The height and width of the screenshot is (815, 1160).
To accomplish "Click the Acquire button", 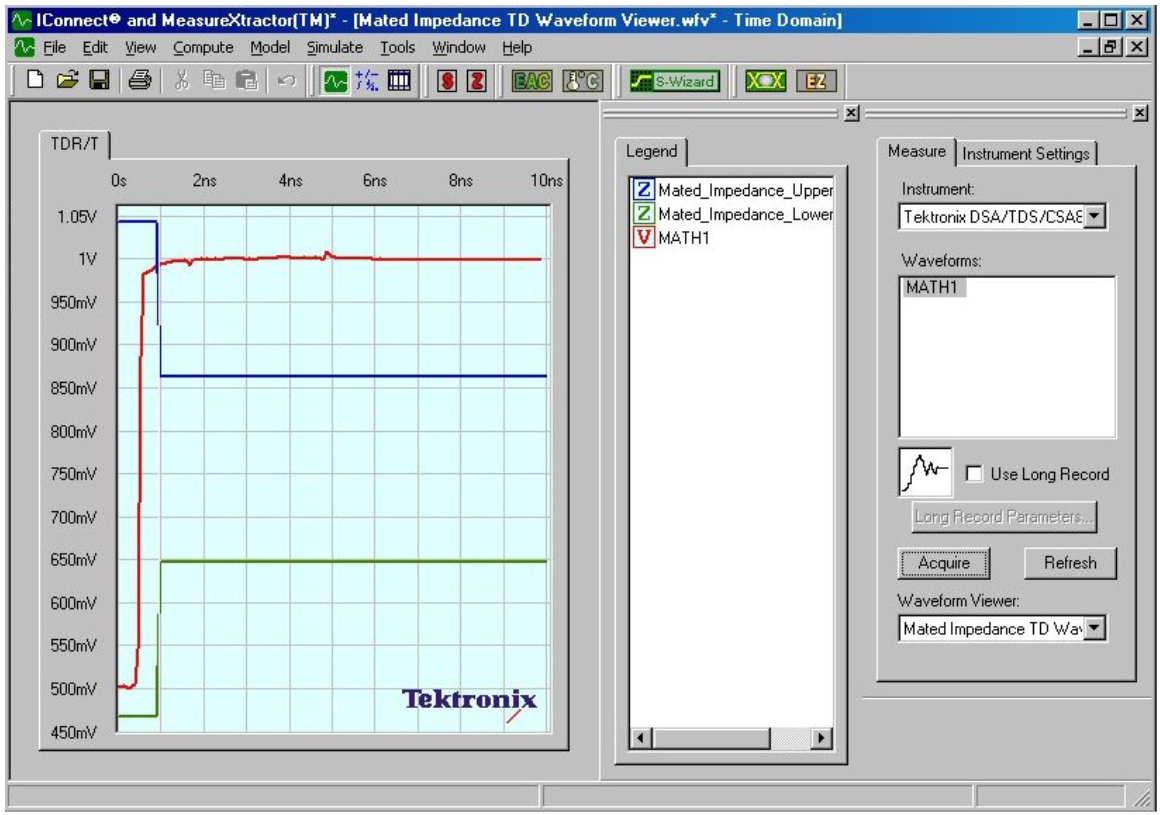I will point(944,563).
